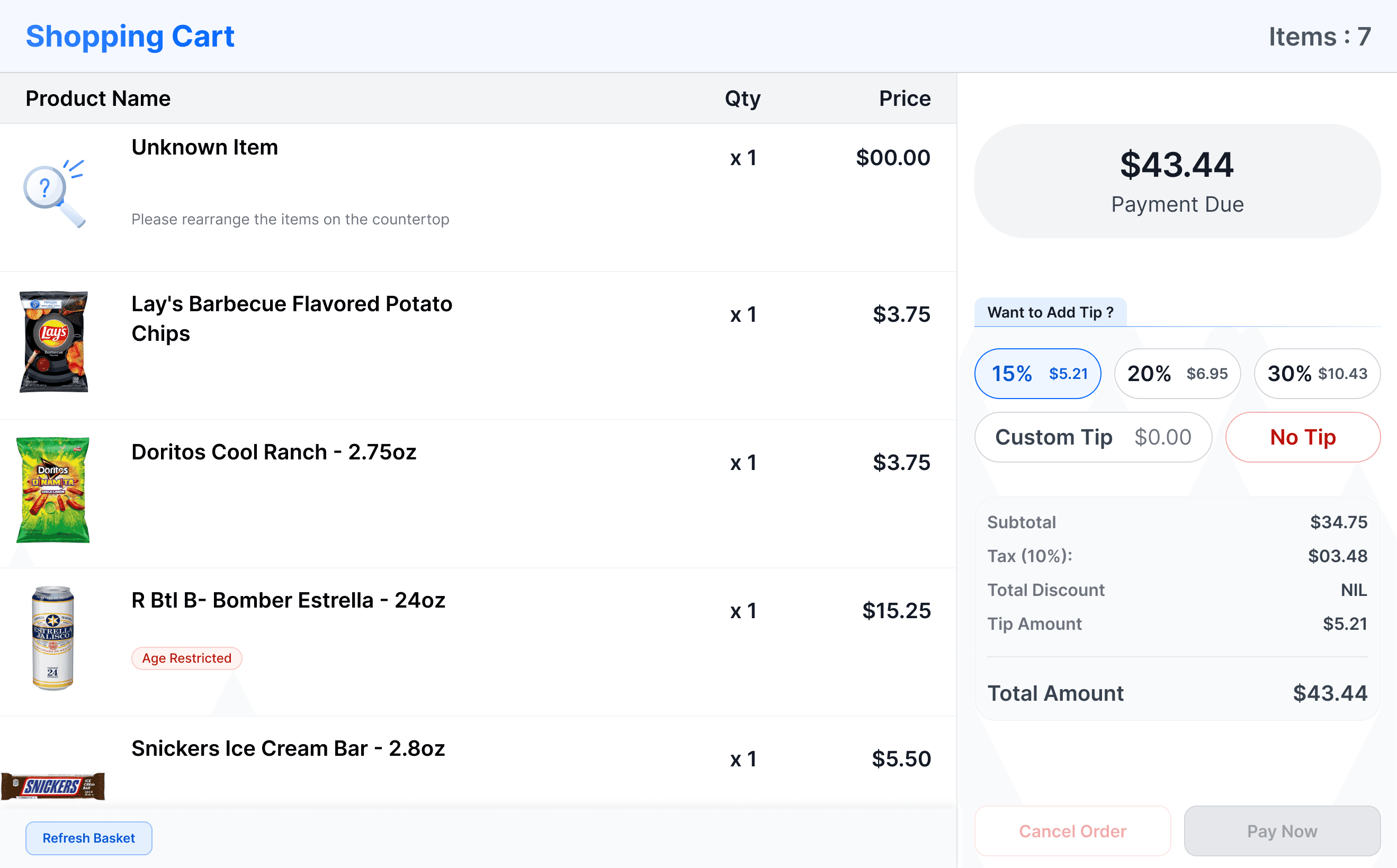Screen dimensions: 1397x868
Task: Select the 15% tip option
Action: (1037, 374)
